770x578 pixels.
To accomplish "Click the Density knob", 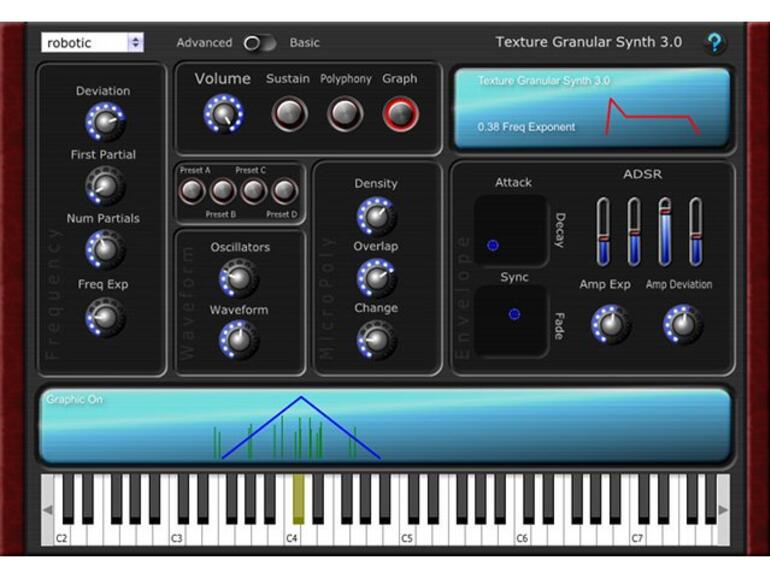I will point(377,217).
